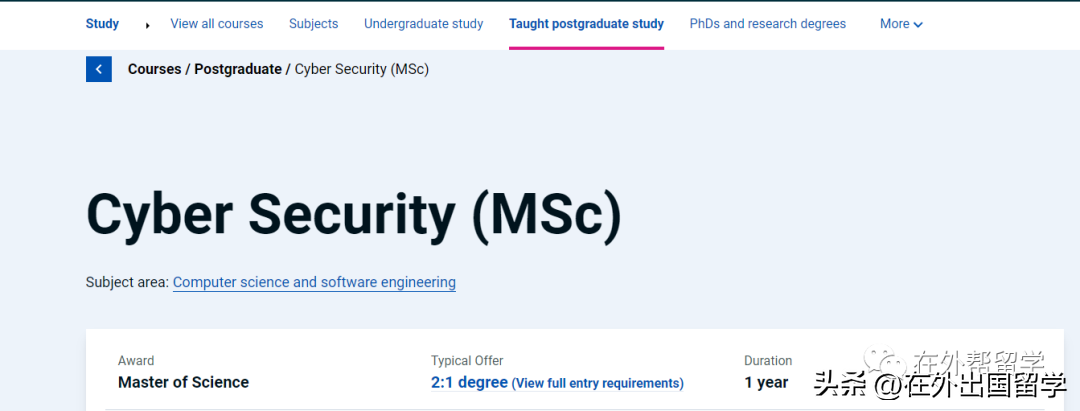
Task: Click the Courses breadcrumb link
Action: (x=154, y=69)
